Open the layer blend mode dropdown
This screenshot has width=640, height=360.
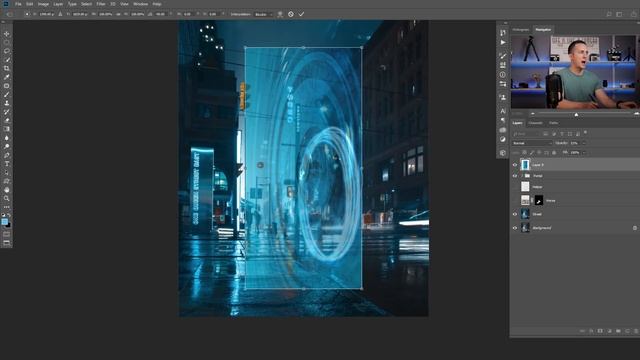(532, 143)
